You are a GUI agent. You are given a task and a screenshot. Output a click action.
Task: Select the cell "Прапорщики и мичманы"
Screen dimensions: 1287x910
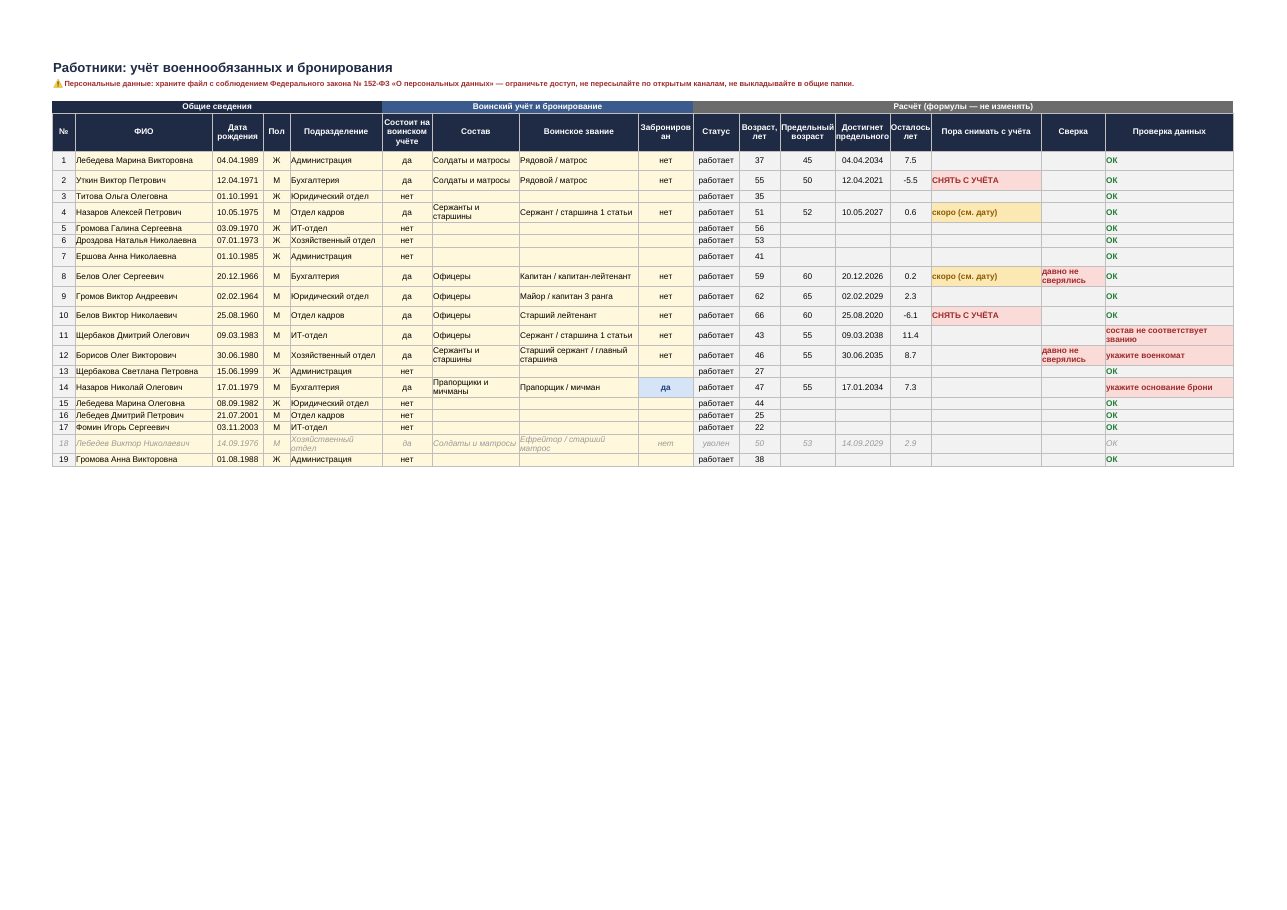476,388
